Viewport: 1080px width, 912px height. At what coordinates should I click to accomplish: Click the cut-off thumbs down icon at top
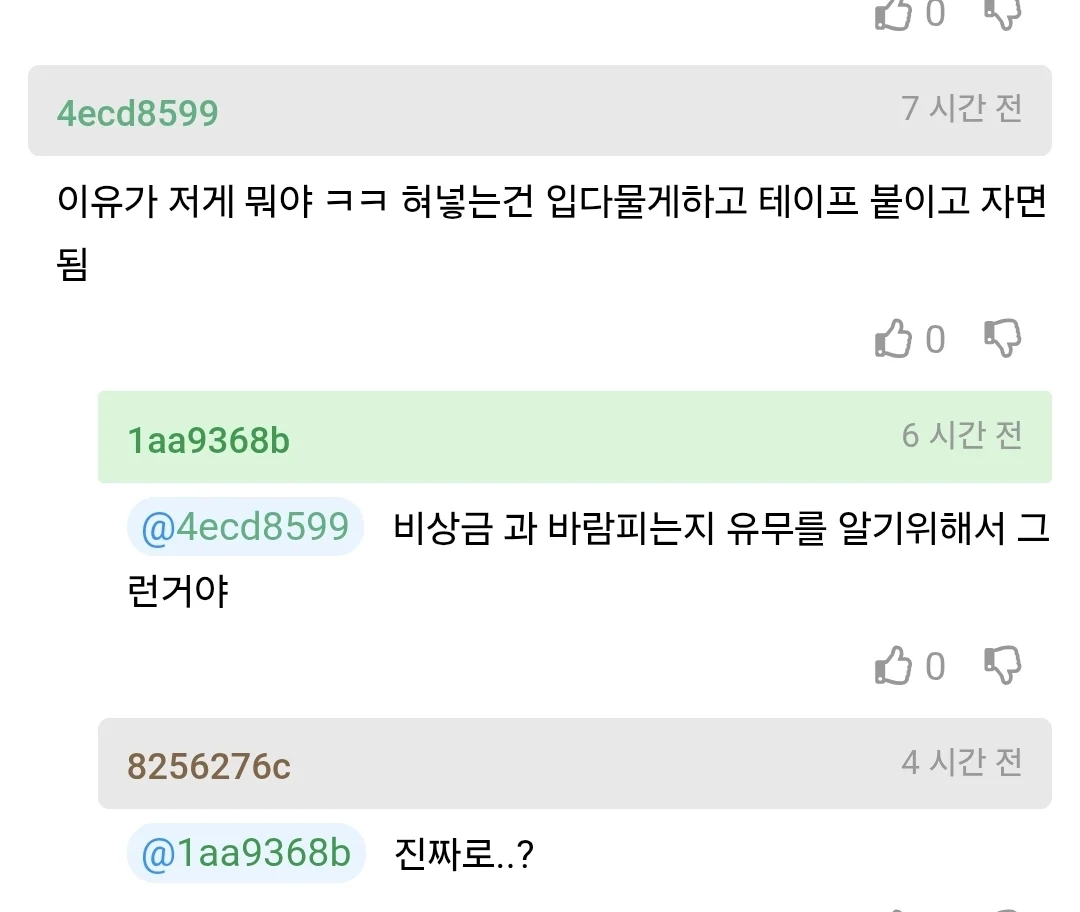pos(1002,12)
